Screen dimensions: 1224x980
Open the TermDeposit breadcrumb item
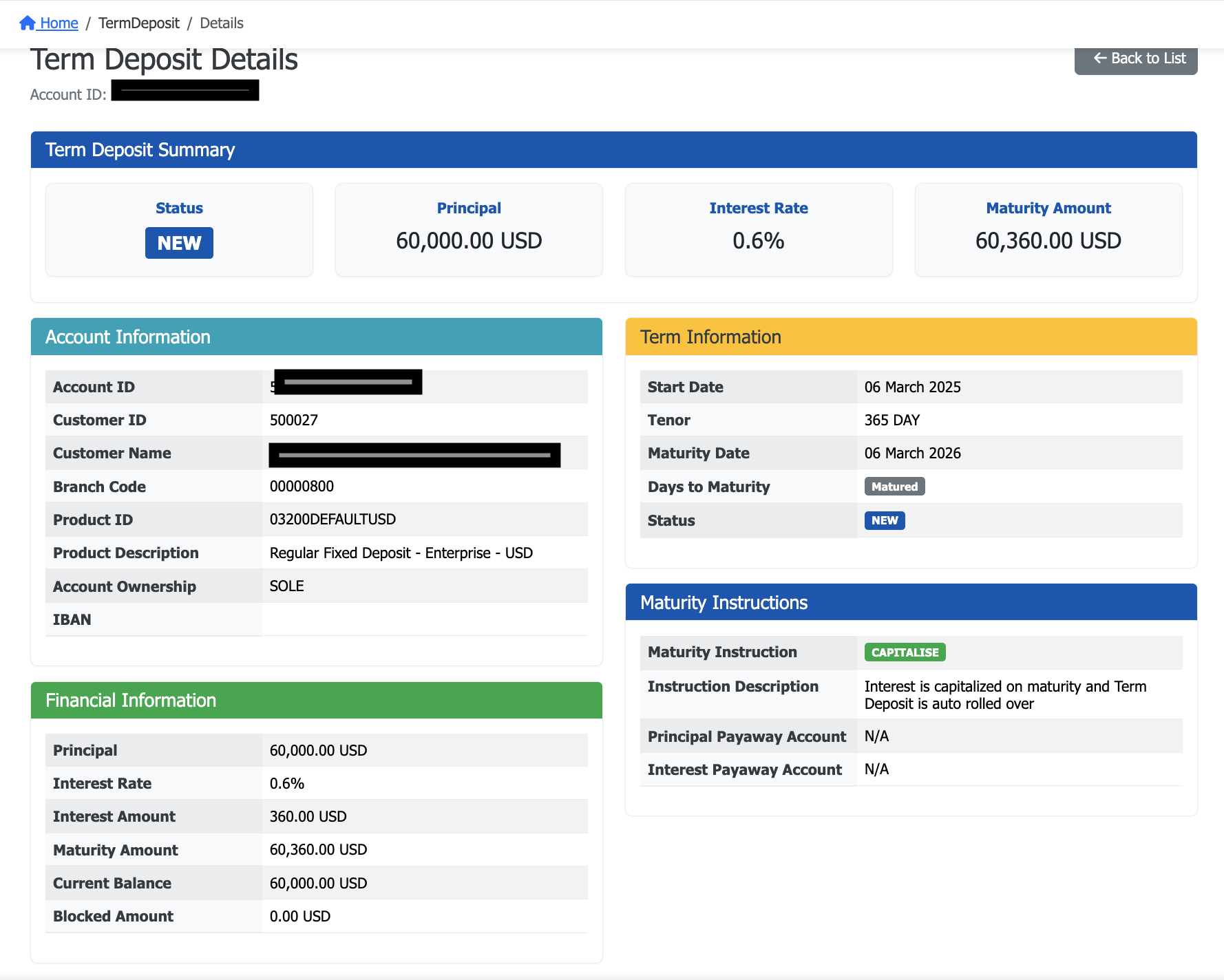tap(138, 23)
